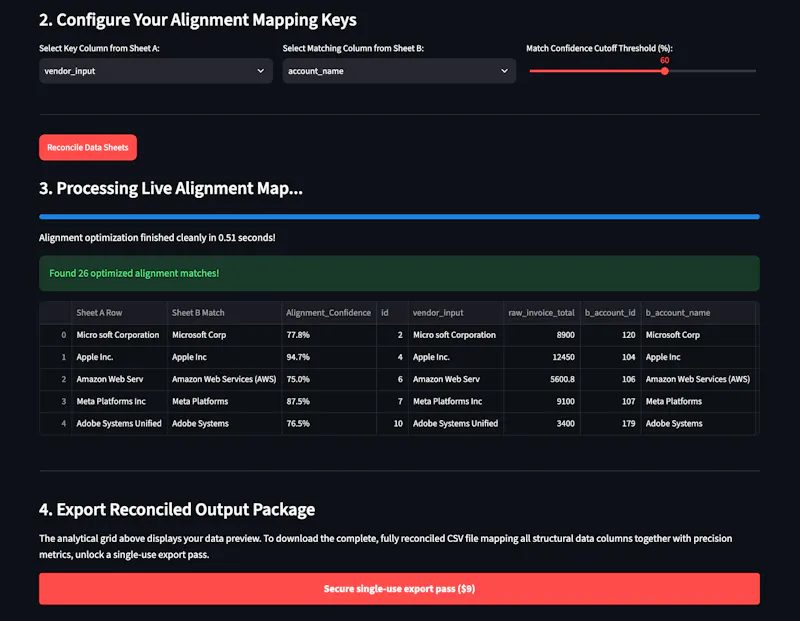800x621 pixels.
Task: Click the chevron arrow beside vendor_input
Action: 261,71
